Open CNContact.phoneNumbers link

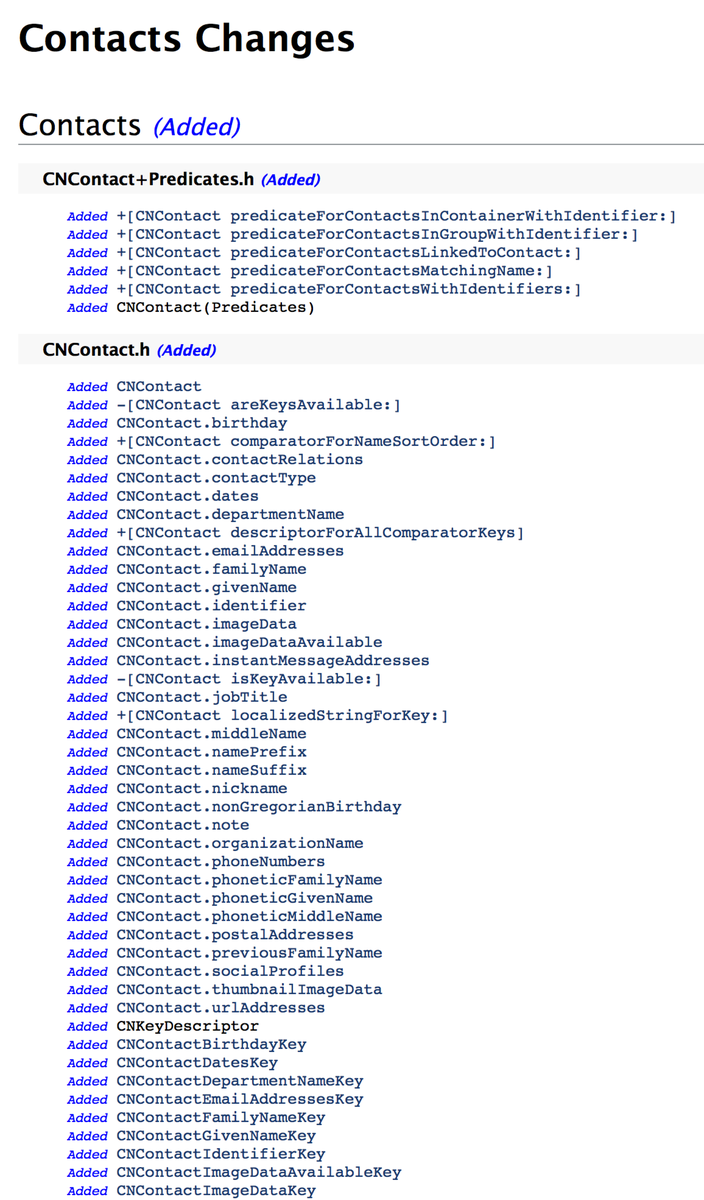(220, 861)
